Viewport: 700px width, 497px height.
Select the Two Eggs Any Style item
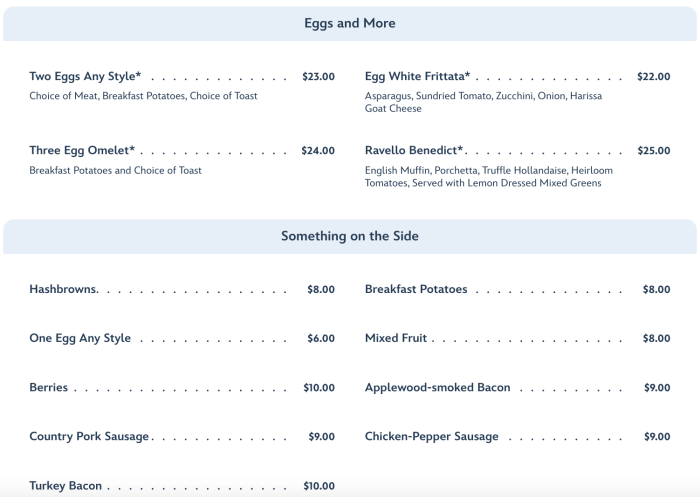[x=85, y=76]
